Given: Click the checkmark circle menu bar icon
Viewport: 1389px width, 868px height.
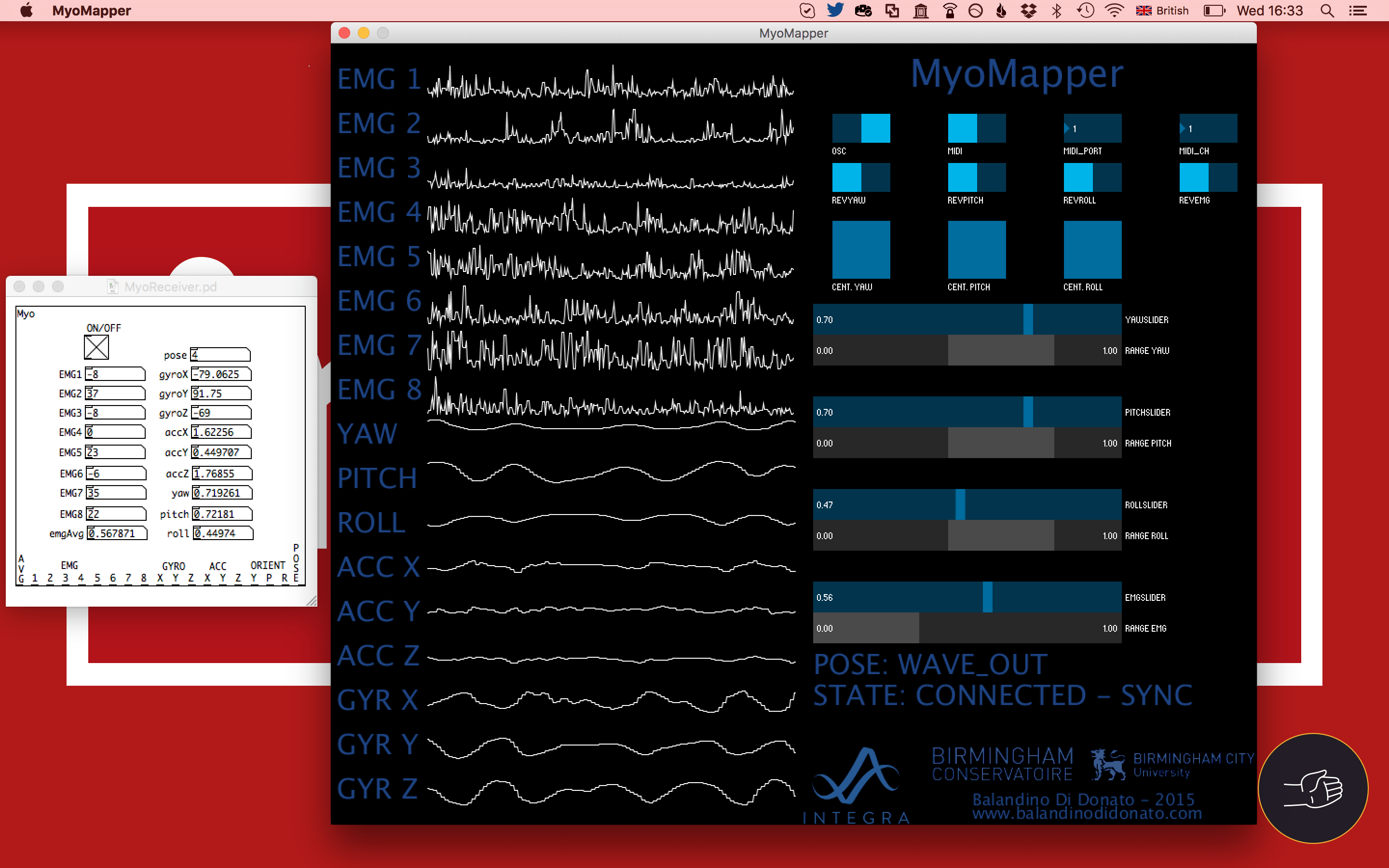Looking at the screenshot, I should tap(807, 10).
